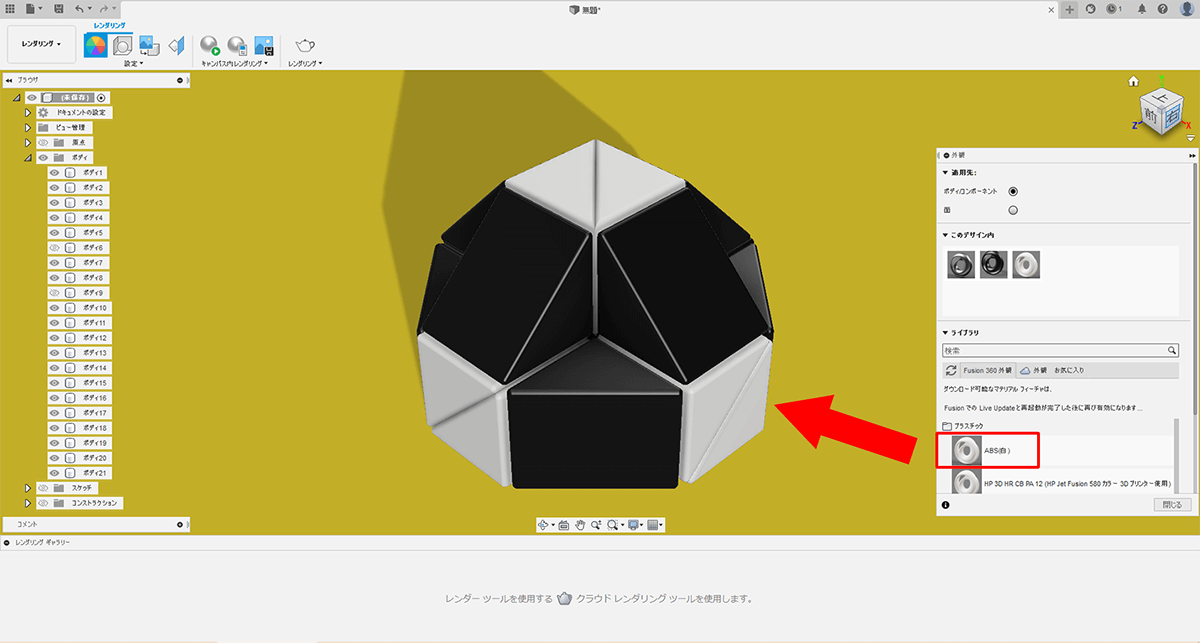
Task: Click the refresh library icon
Action: click(x=951, y=370)
